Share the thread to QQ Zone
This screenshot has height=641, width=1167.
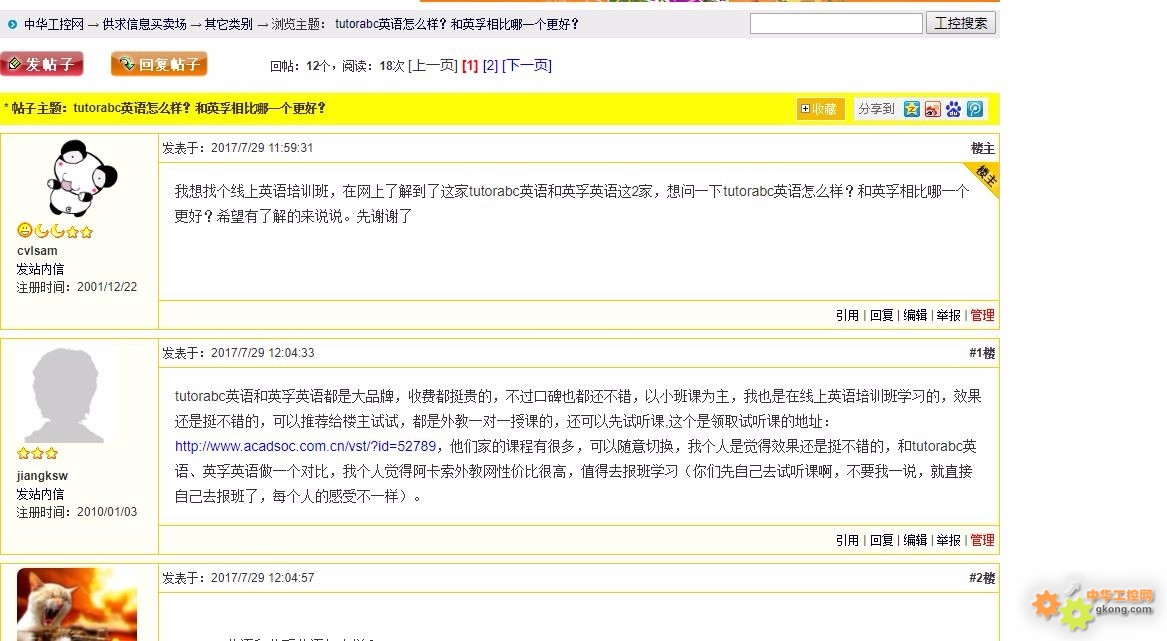[912, 109]
